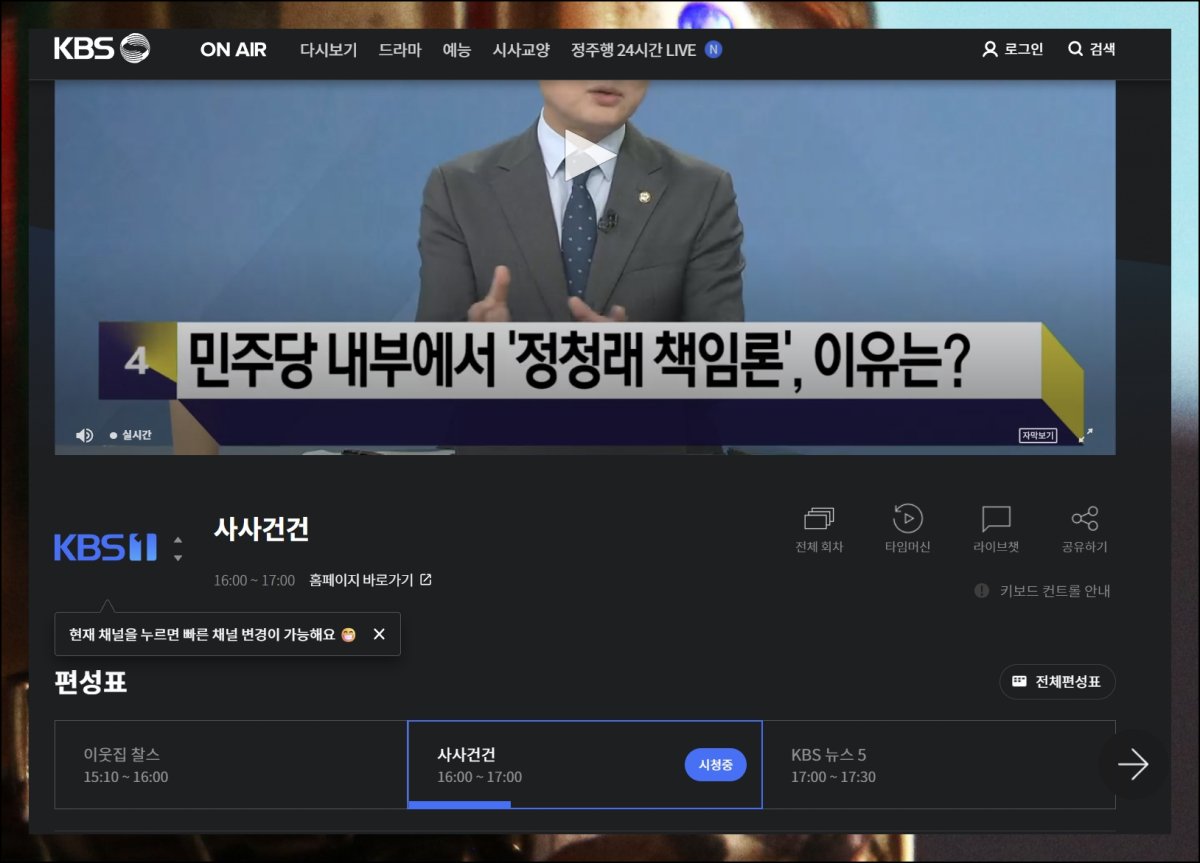Click the 시청중 badge
Screen dimensions: 1200x863
click(716, 765)
